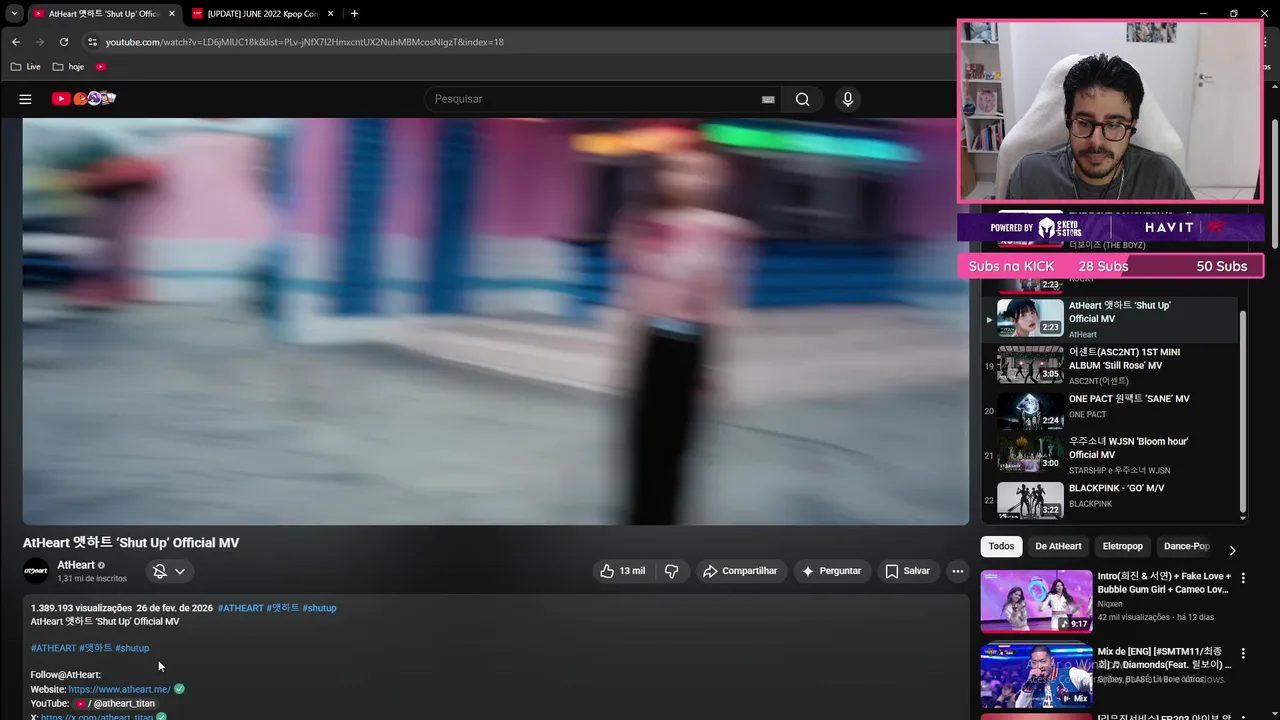Screen dimensions: 1280x720
Task: Open the hoje bookmarks folder
Action: [x=69, y=67]
